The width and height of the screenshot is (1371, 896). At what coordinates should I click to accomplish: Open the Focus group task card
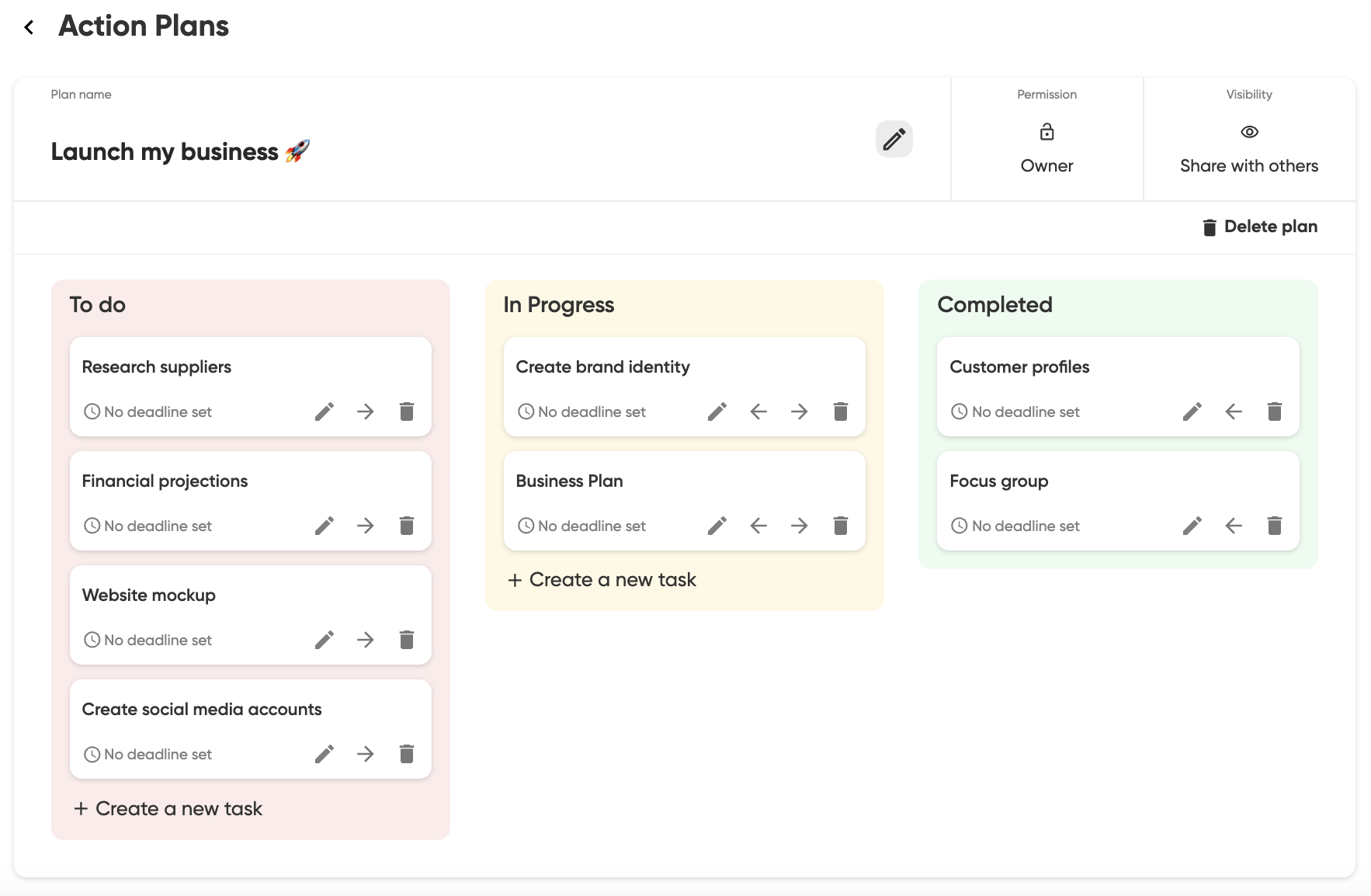999,481
